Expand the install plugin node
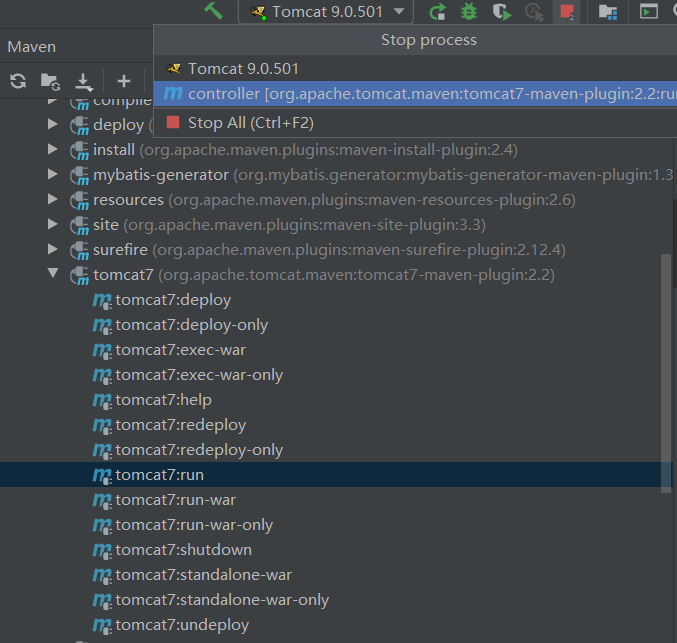This screenshot has height=643, width=677. point(53,149)
